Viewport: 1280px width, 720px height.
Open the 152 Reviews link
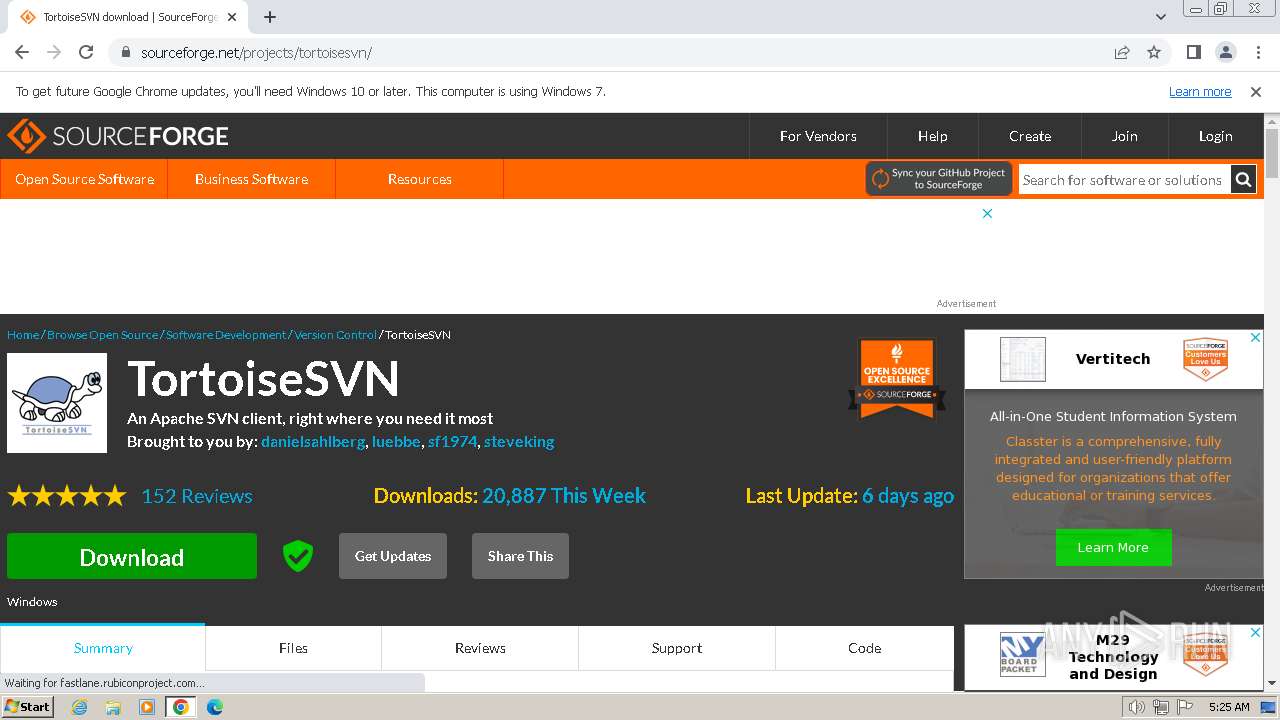197,496
